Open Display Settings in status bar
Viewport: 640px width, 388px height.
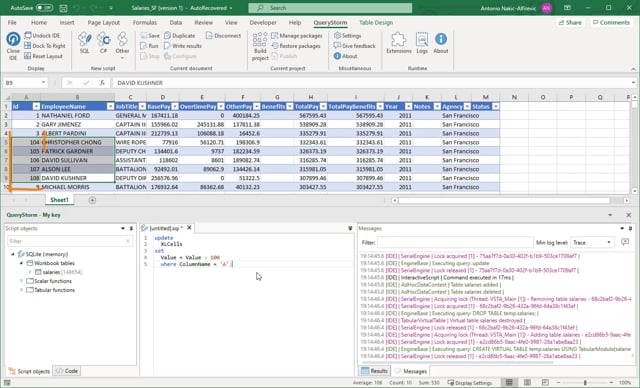[x=470, y=383]
